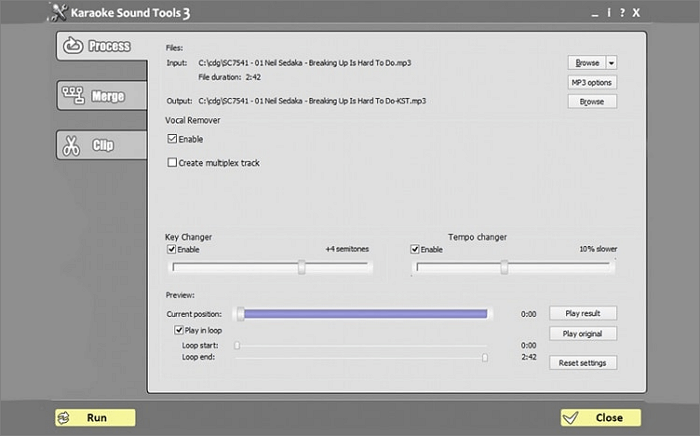
Task: Open help with the question mark icon
Action: 622,12
